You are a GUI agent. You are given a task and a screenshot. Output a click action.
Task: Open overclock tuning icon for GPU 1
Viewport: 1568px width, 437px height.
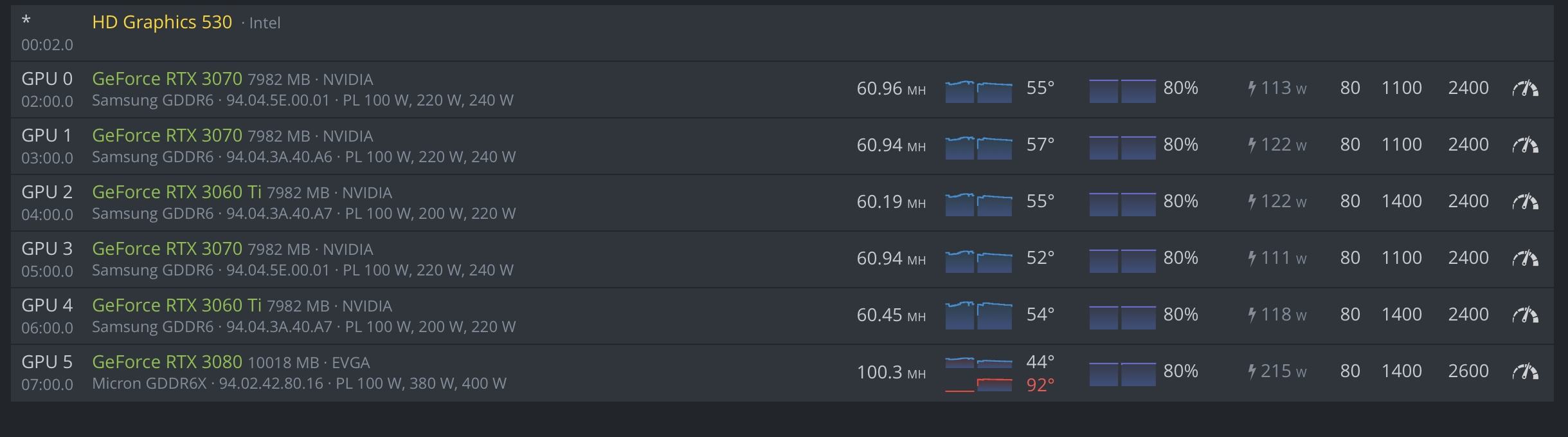pos(1525,145)
